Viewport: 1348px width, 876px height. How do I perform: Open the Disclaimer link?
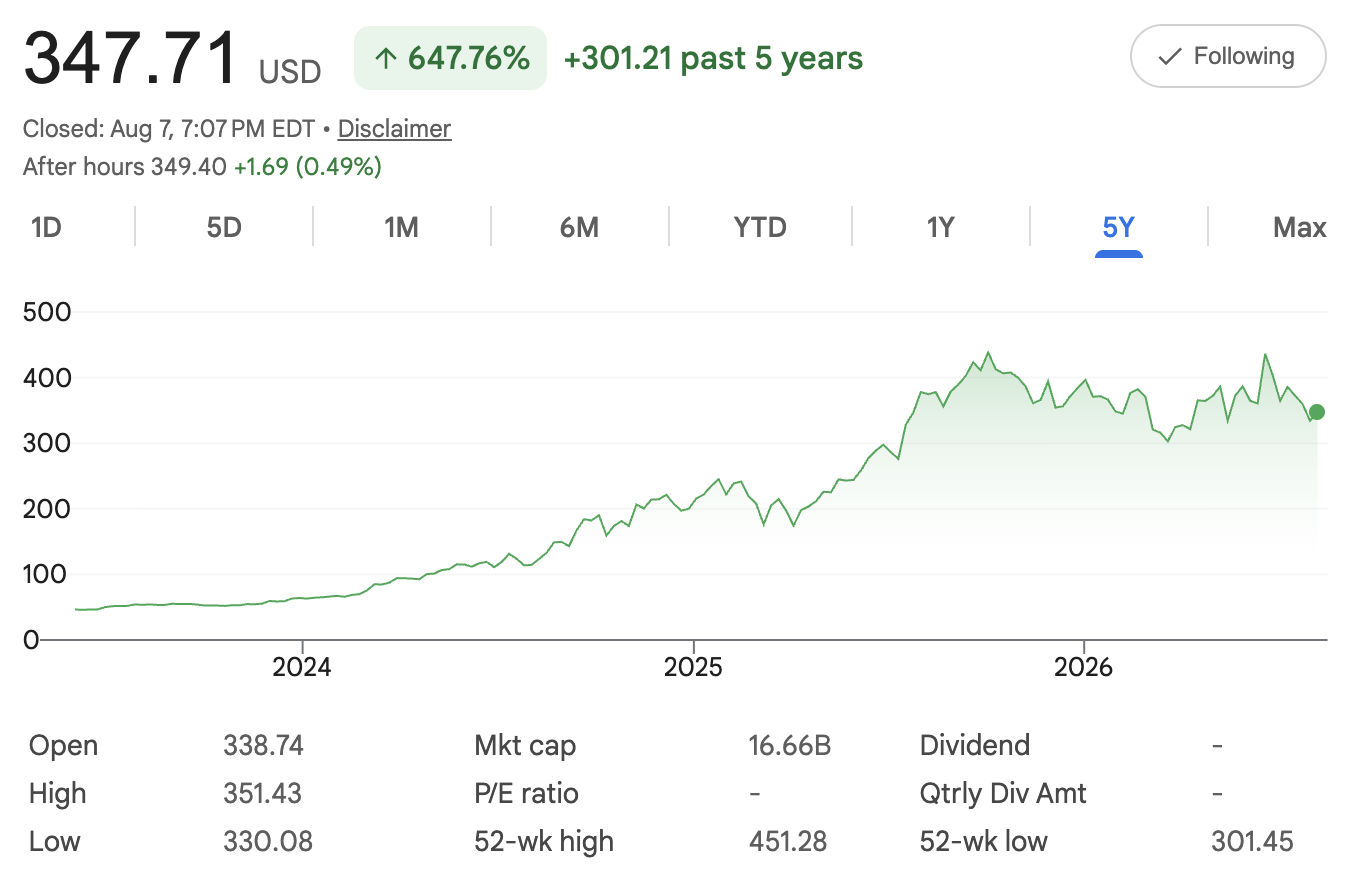(x=394, y=129)
